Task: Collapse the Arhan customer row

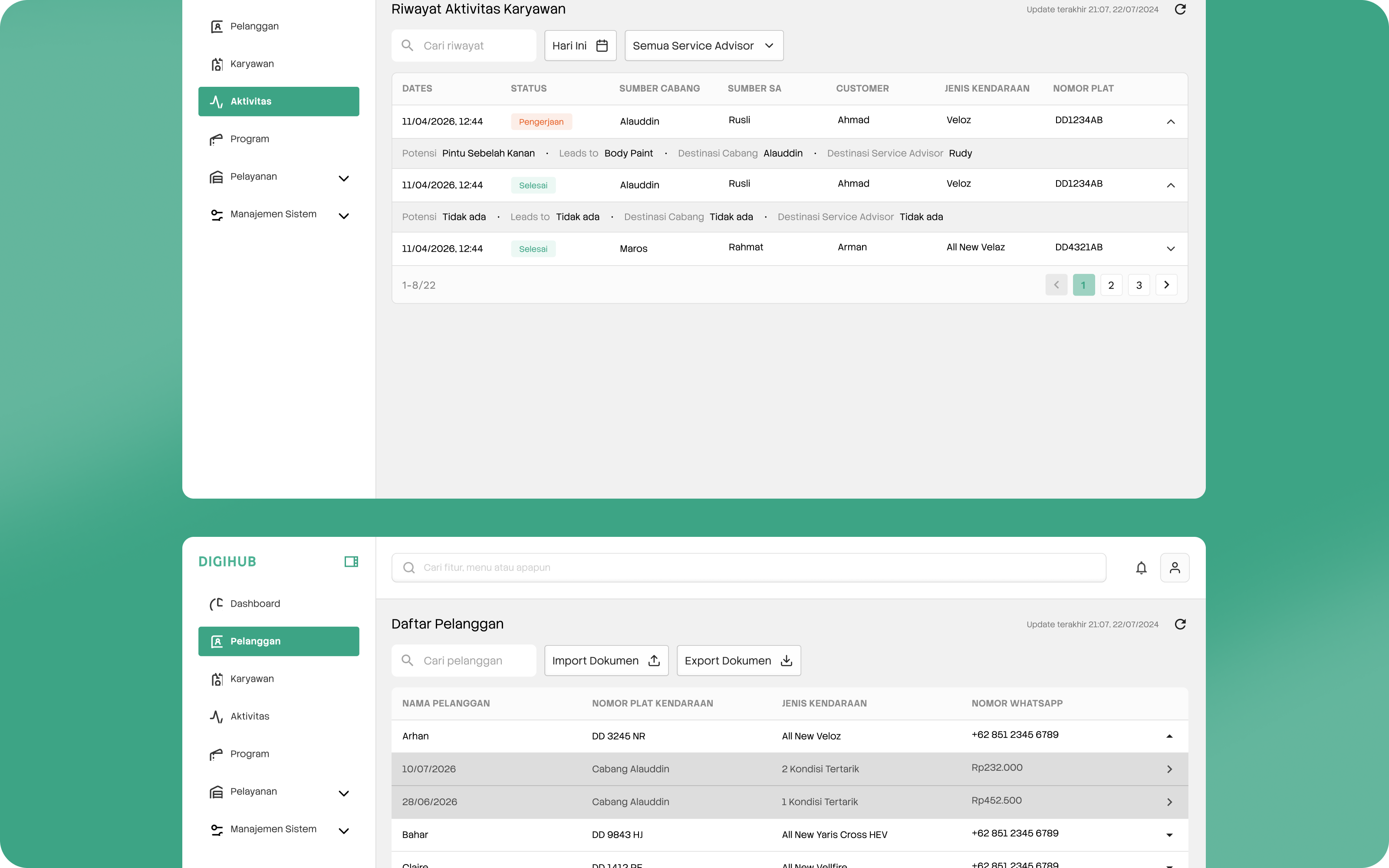Action: pyautogui.click(x=1169, y=736)
